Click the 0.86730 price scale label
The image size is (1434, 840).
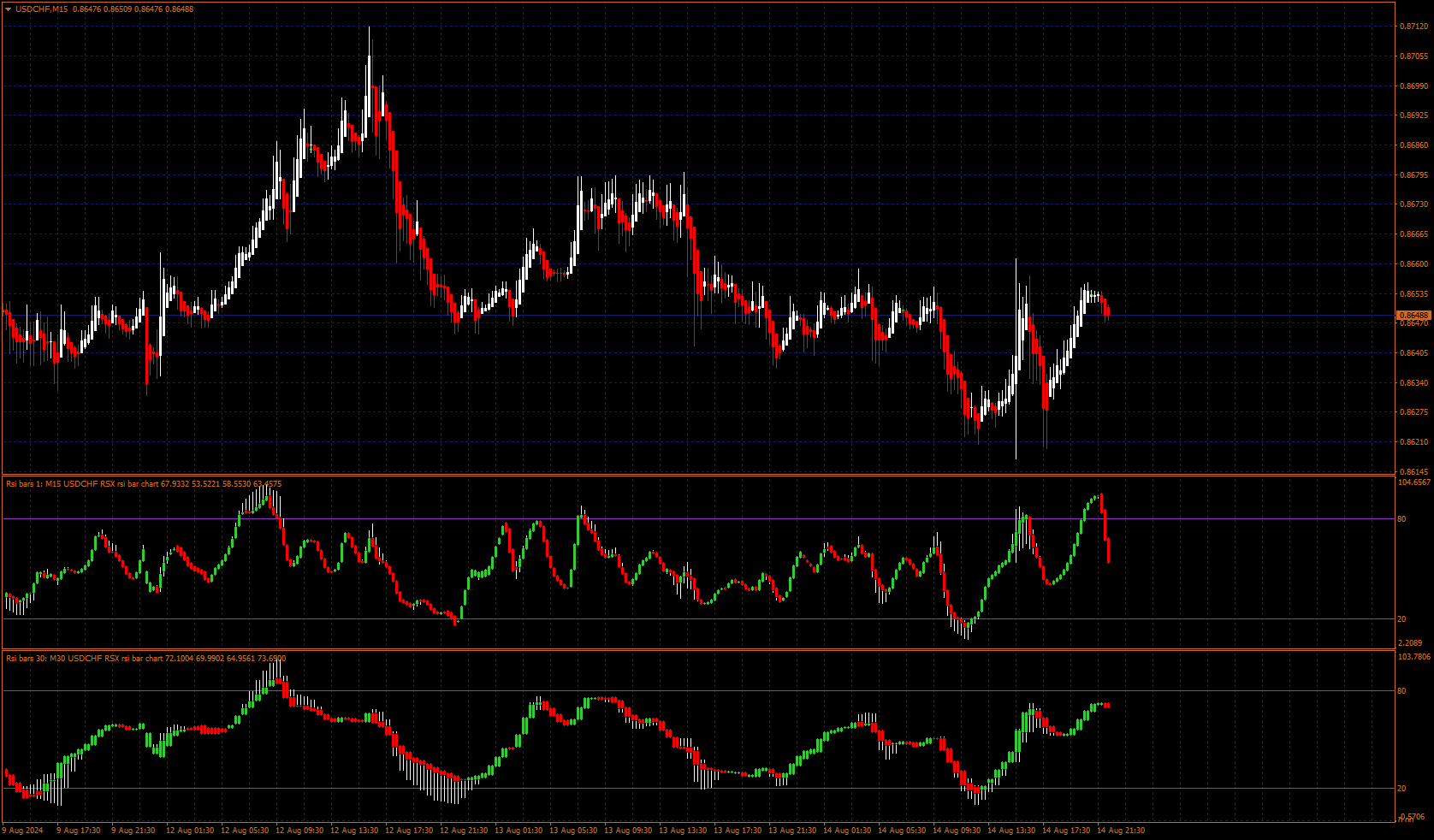[x=1413, y=204]
